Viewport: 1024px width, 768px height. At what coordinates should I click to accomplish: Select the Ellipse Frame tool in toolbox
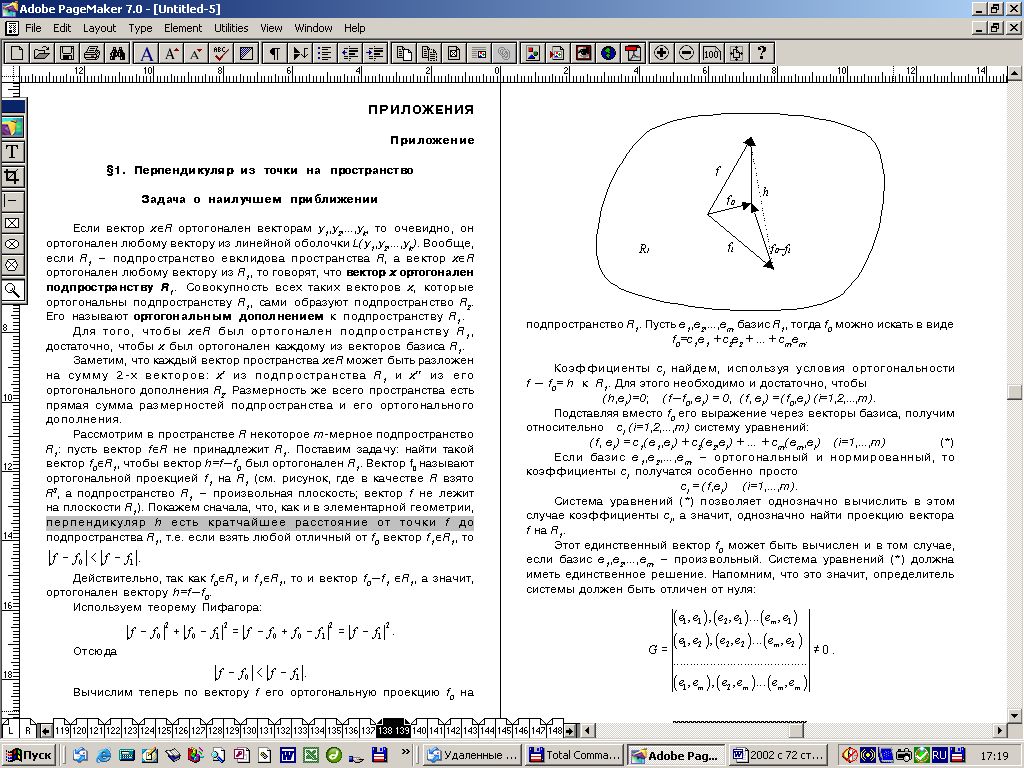[x=12, y=244]
